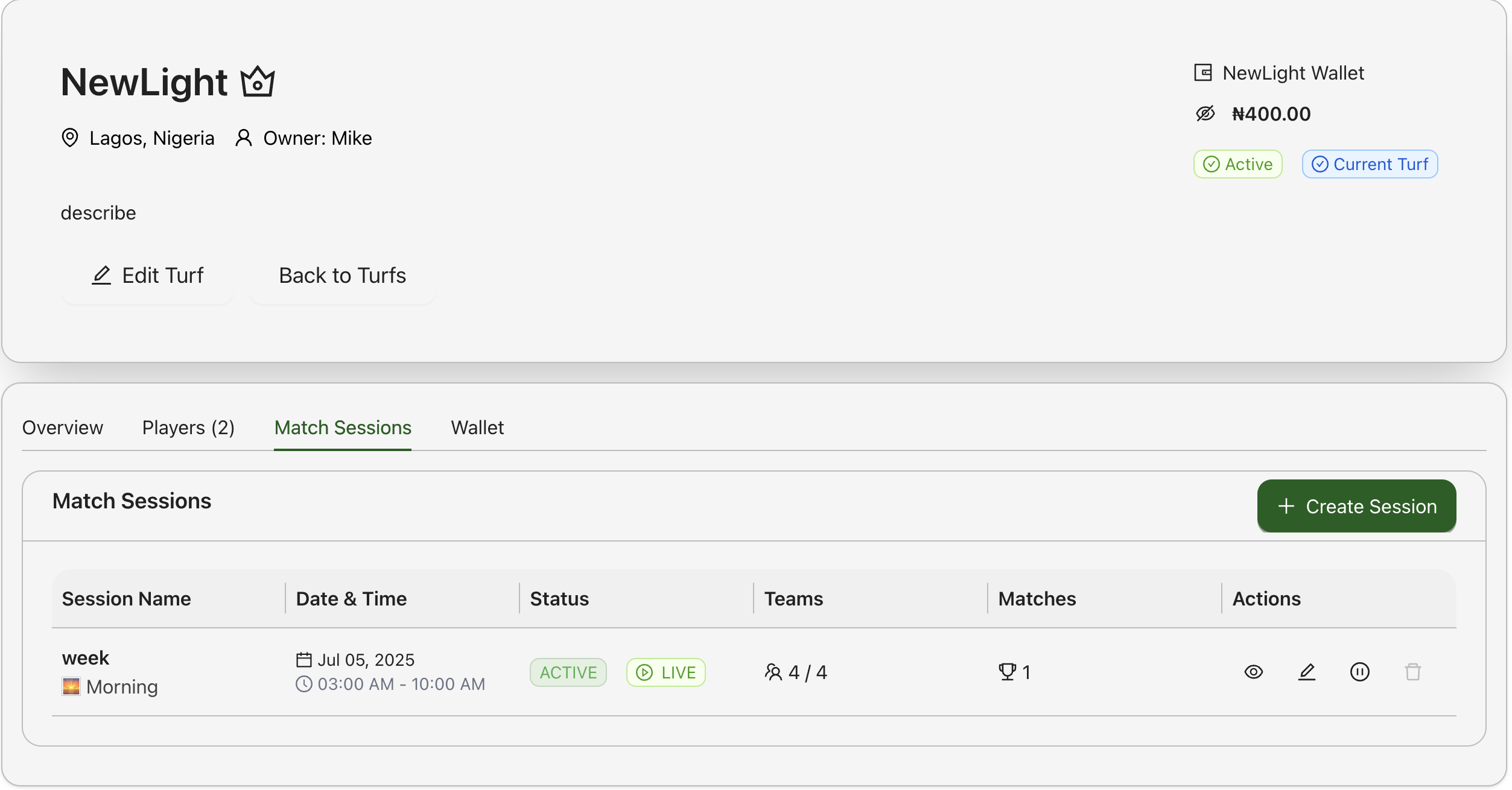Open the Overview tab
The image size is (1512, 790).
[63, 428]
